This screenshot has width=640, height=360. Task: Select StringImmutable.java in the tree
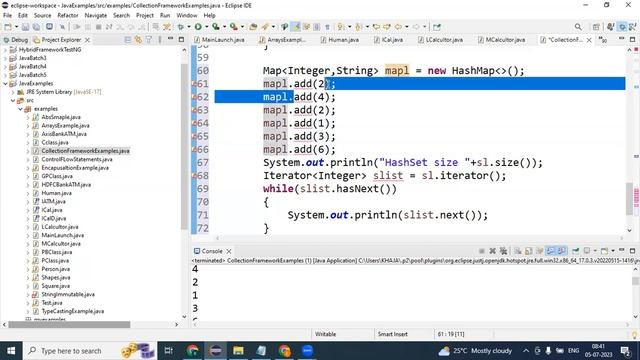tap(68, 294)
